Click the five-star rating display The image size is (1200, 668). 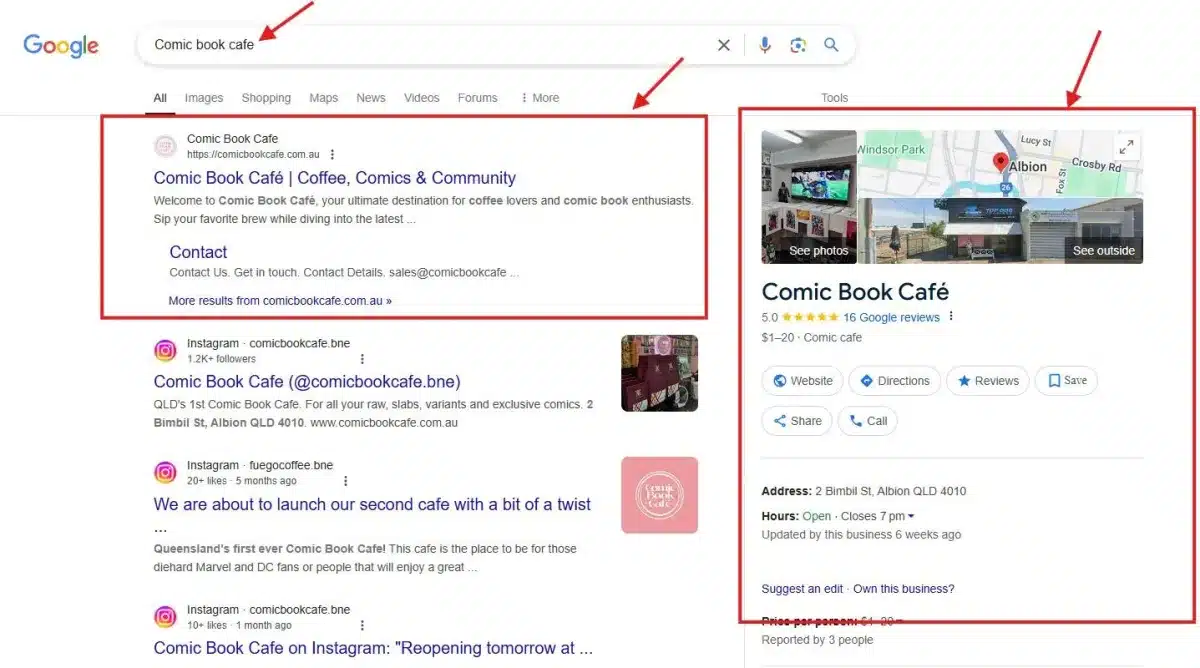[810, 318]
